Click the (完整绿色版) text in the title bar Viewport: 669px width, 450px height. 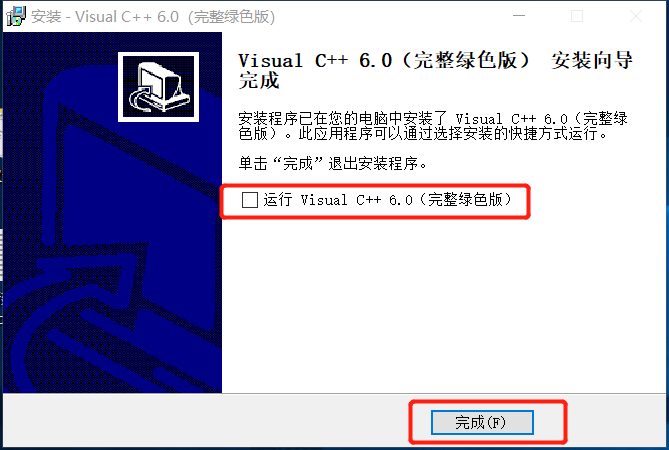pyautogui.click(x=232, y=17)
